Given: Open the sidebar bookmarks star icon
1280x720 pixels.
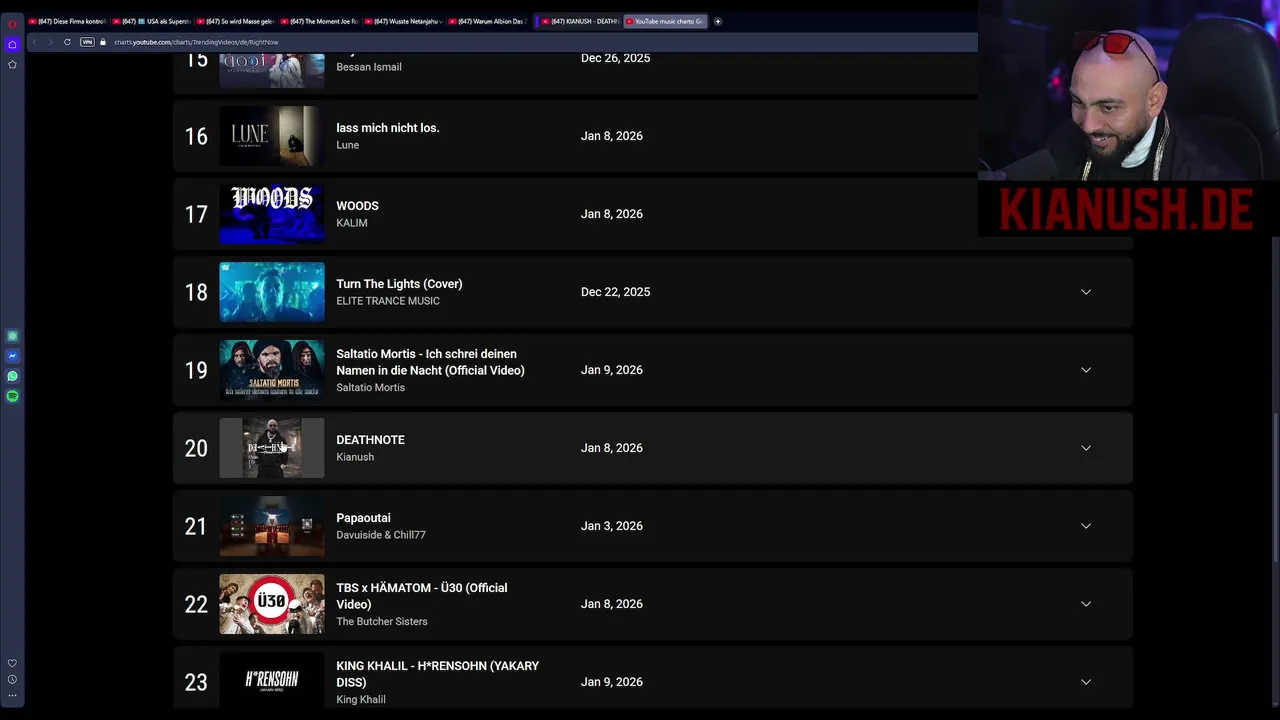Looking at the screenshot, I should pyautogui.click(x=12, y=64).
